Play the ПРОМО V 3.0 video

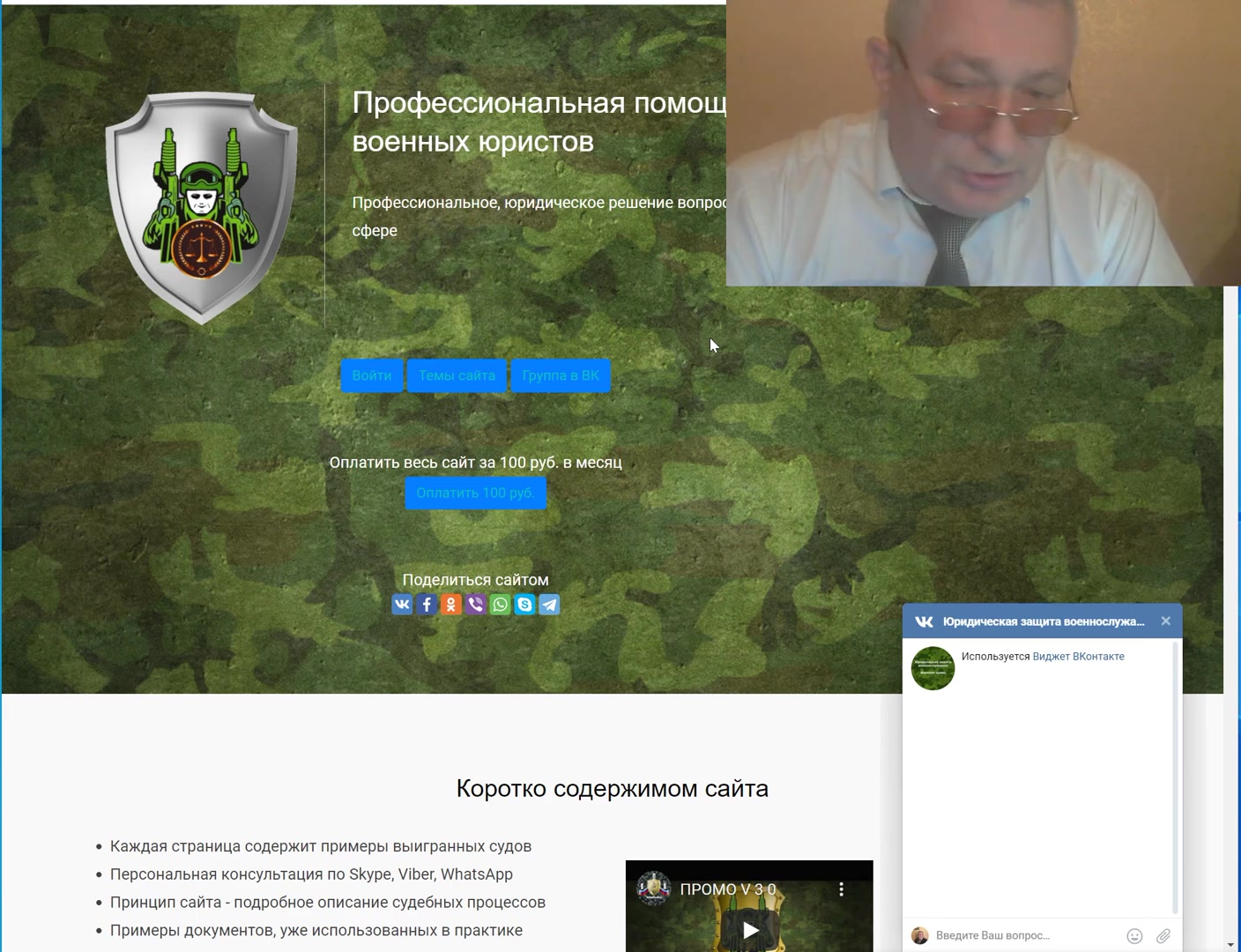[750, 930]
